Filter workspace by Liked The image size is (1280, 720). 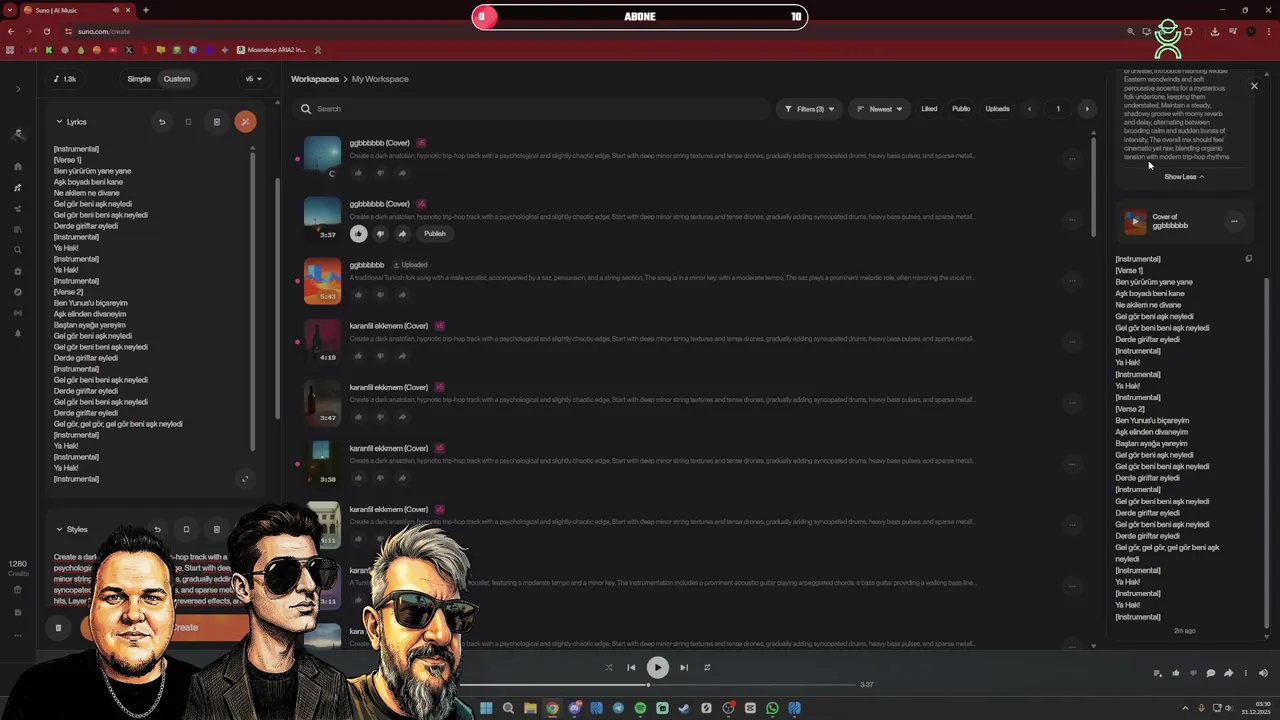point(929,109)
